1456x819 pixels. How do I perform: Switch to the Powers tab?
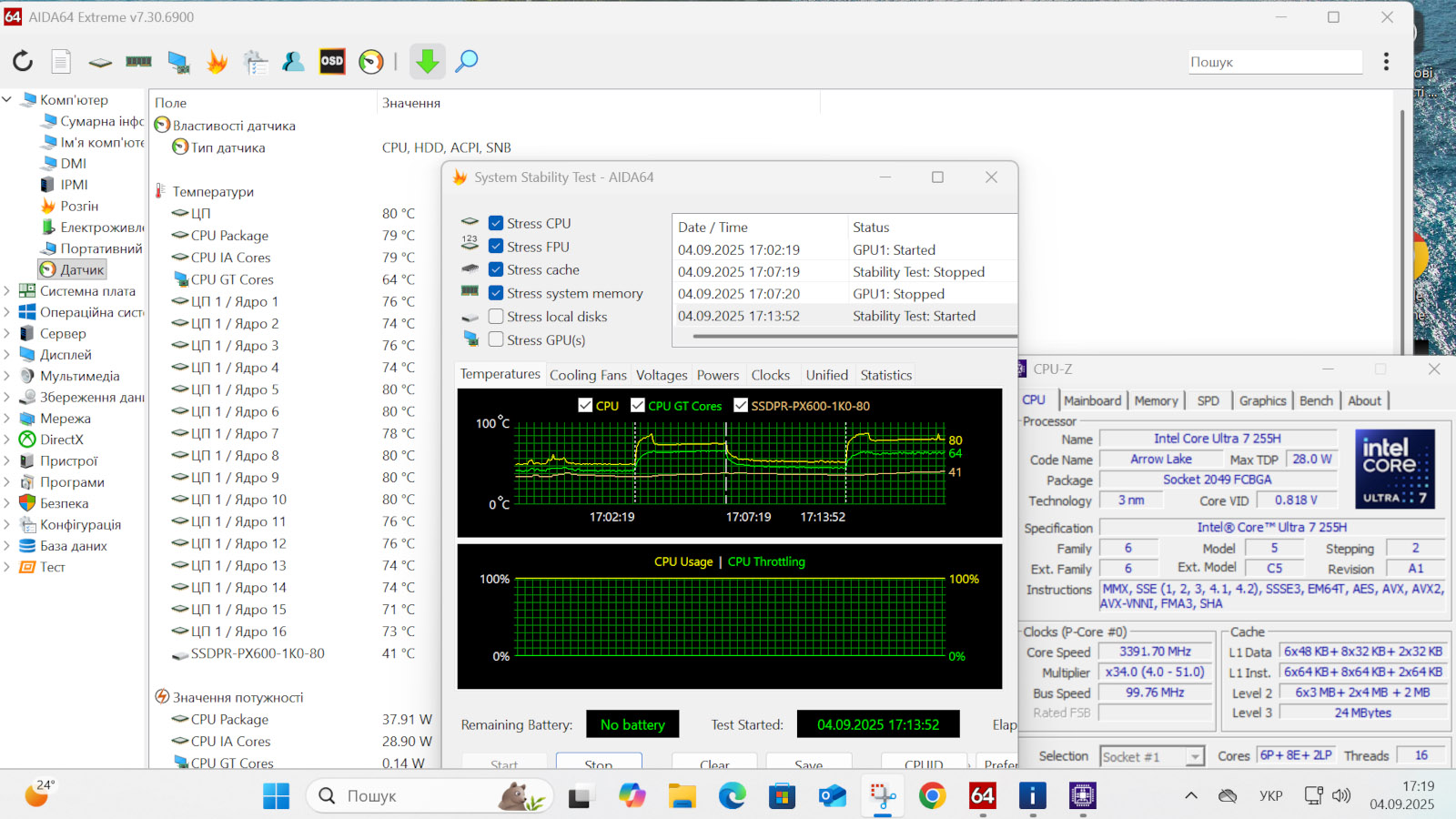pos(718,375)
